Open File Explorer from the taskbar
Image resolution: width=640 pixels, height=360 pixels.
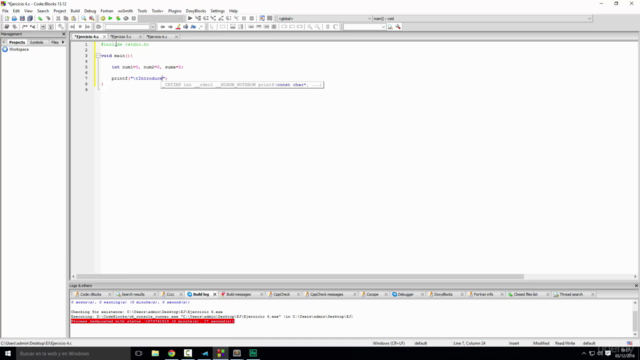155,353
